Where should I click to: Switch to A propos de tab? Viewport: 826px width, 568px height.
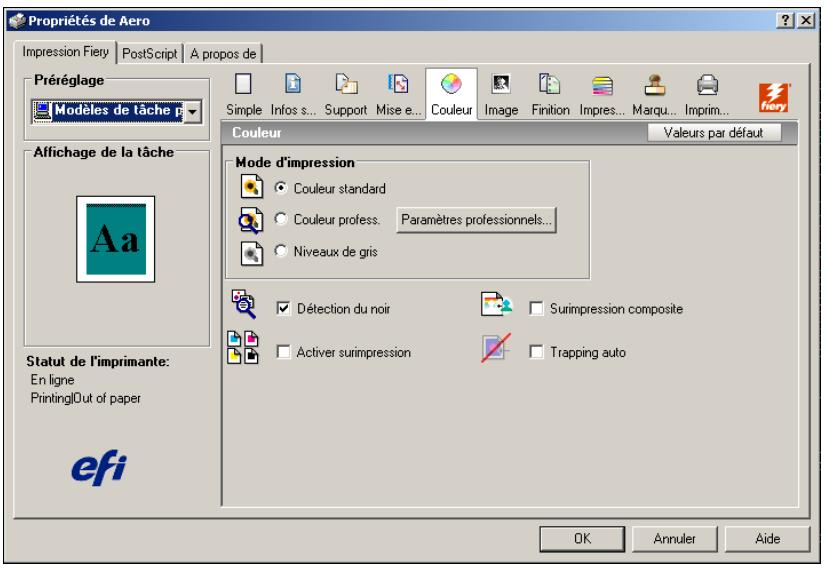tap(223, 54)
